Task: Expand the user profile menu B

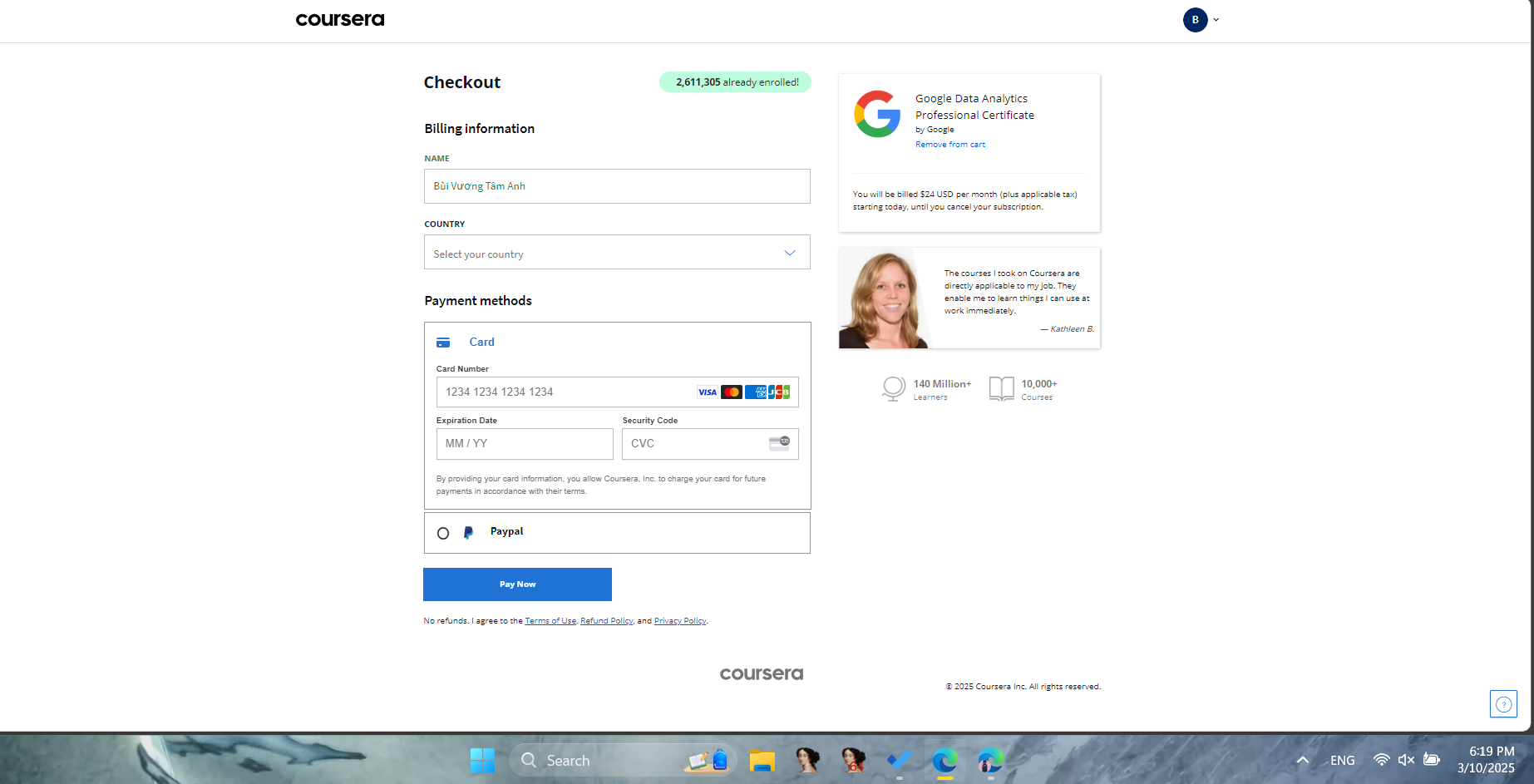Action: tap(1201, 20)
